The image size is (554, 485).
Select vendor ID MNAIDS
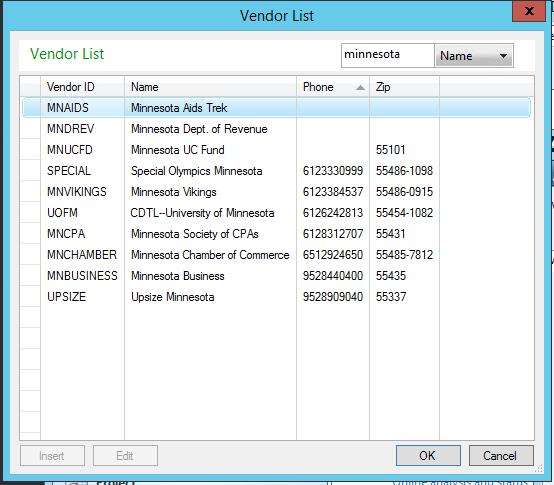coord(68,108)
